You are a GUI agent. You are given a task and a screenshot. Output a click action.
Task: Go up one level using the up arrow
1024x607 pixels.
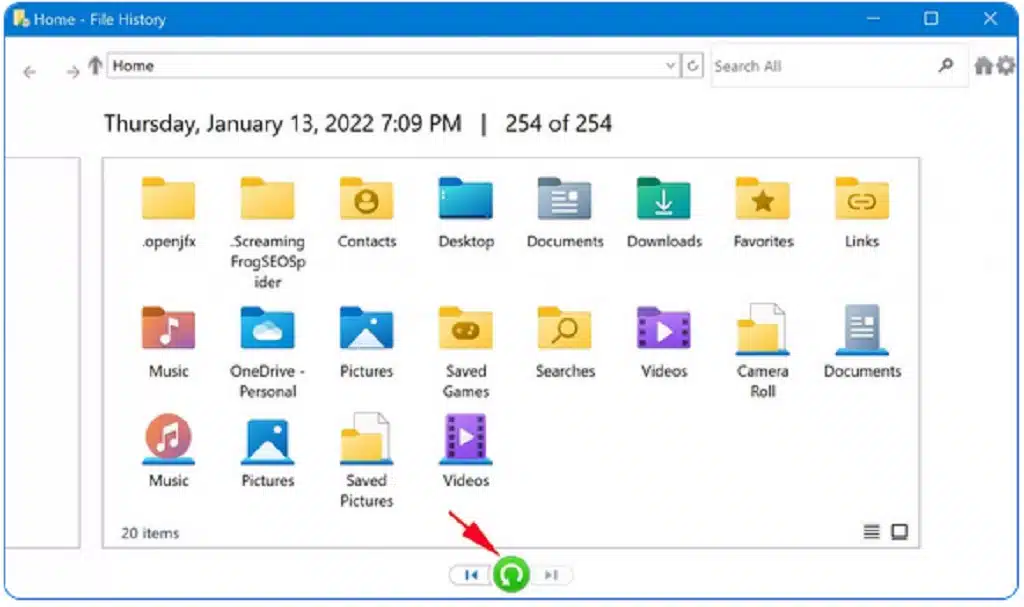(95, 64)
